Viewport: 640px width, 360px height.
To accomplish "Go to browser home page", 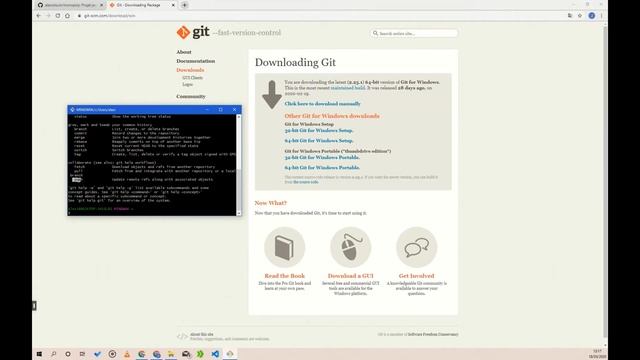I will (67, 16).
